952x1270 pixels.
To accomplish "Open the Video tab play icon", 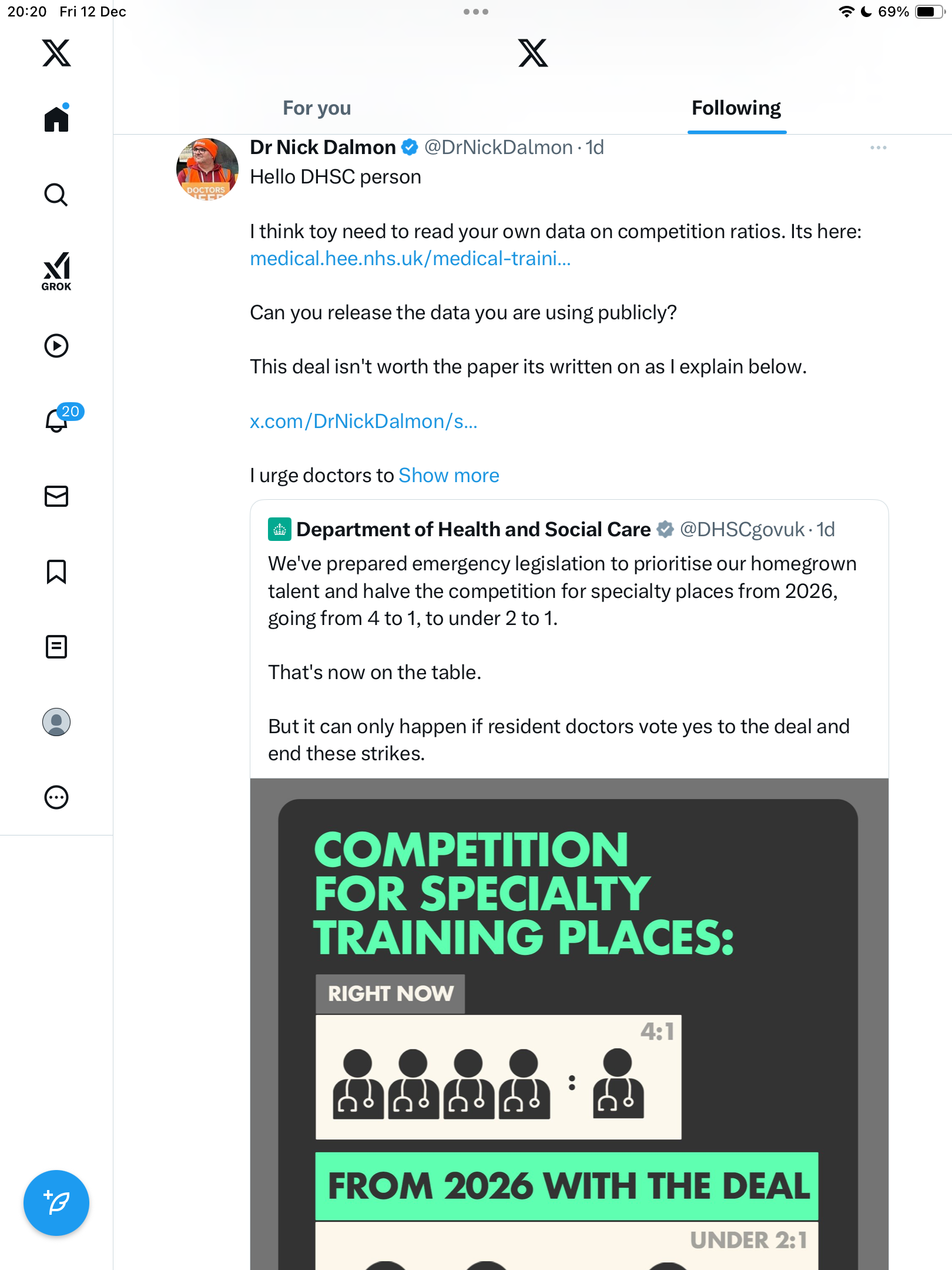I will tap(56, 346).
